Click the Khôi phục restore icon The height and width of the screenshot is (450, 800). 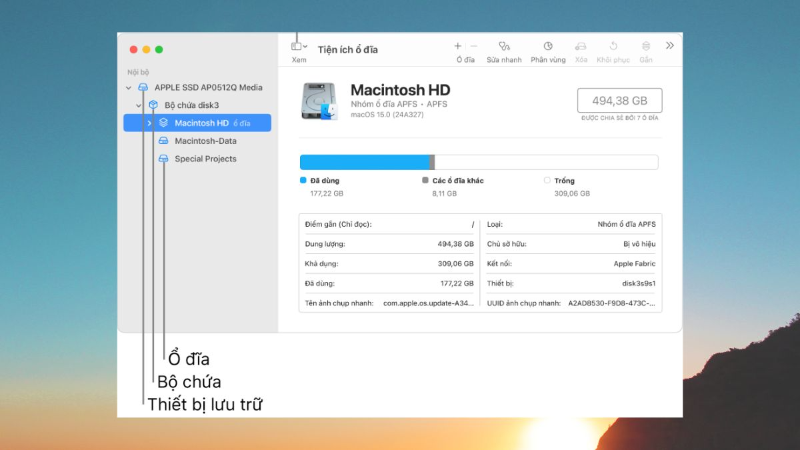[x=613, y=46]
